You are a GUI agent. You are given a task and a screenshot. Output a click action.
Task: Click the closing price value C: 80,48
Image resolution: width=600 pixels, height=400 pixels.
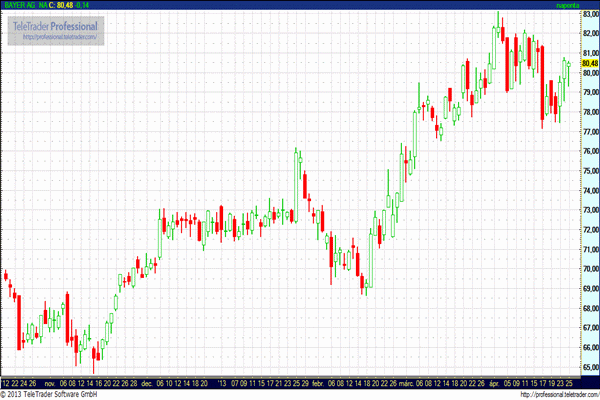click(x=60, y=5)
